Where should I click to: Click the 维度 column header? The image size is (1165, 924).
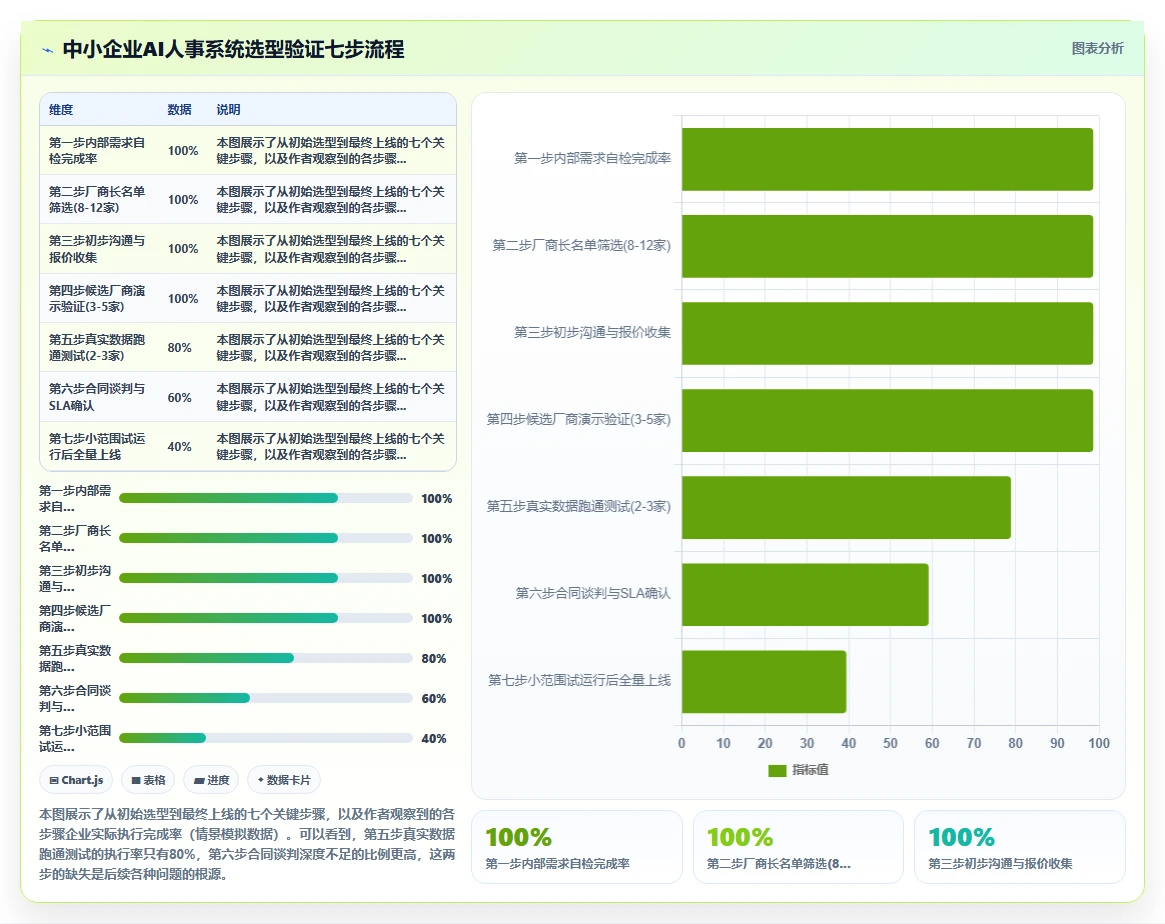click(61, 109)
